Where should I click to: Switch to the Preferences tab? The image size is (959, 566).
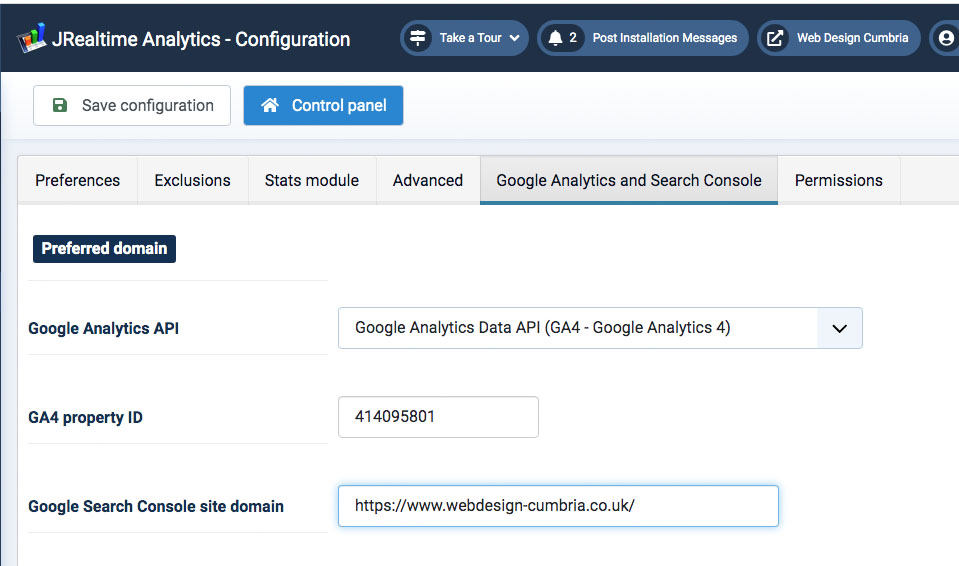coord(77,180)
